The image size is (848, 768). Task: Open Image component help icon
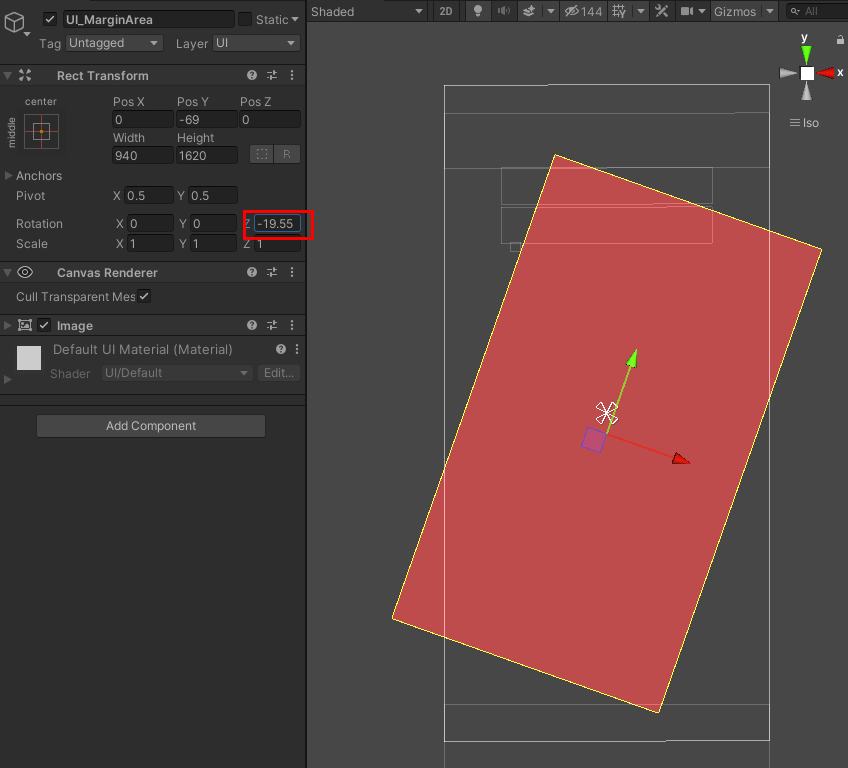pos(252,325)
